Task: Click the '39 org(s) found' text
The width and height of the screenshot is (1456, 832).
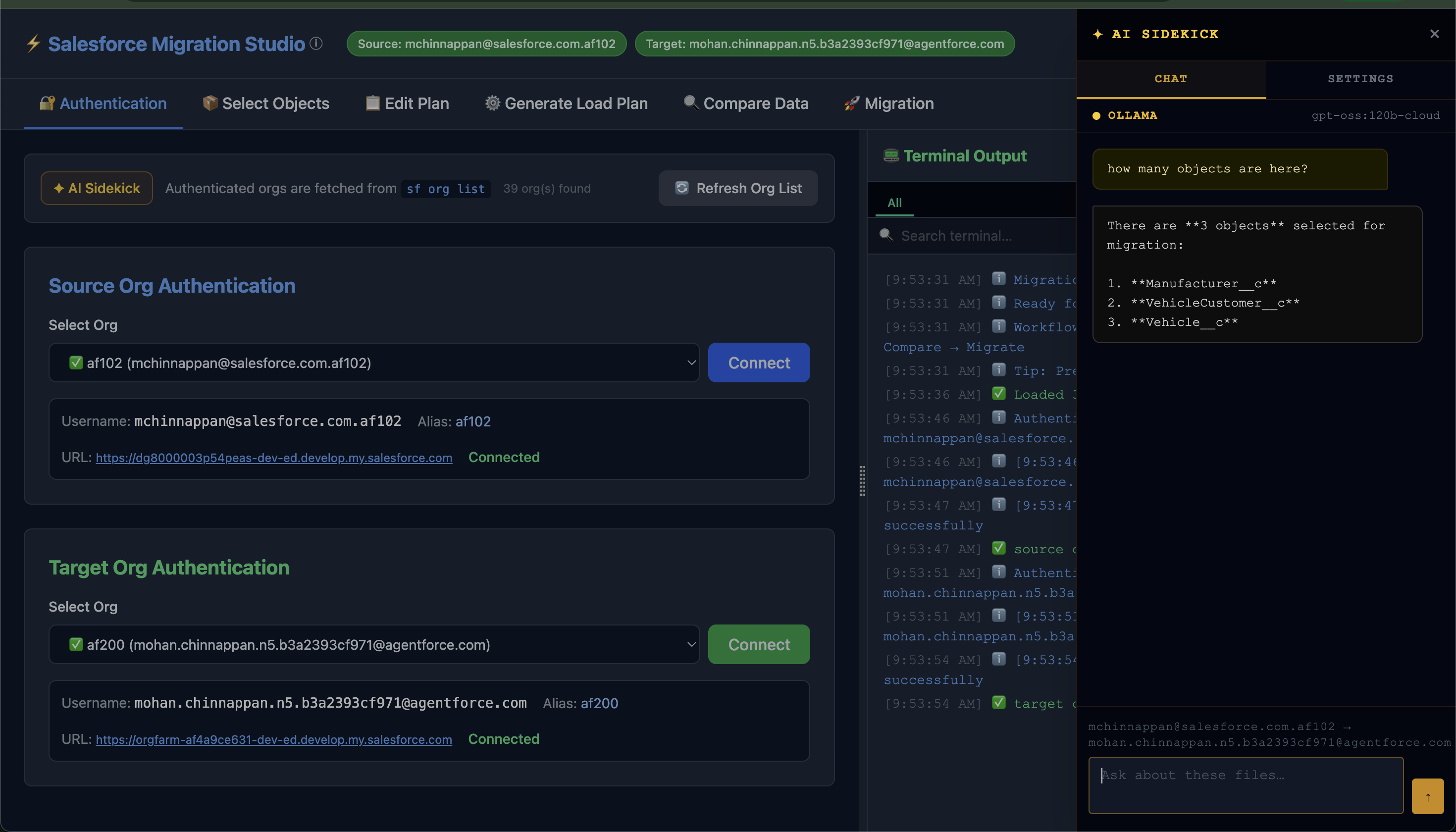Action: tap(547, 189)
